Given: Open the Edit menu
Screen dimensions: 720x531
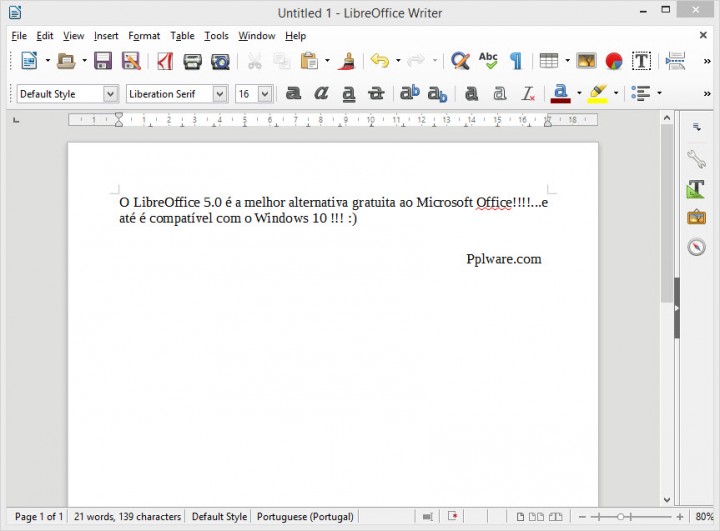Looking at the screenshot, I should click(x=45, y=36).
